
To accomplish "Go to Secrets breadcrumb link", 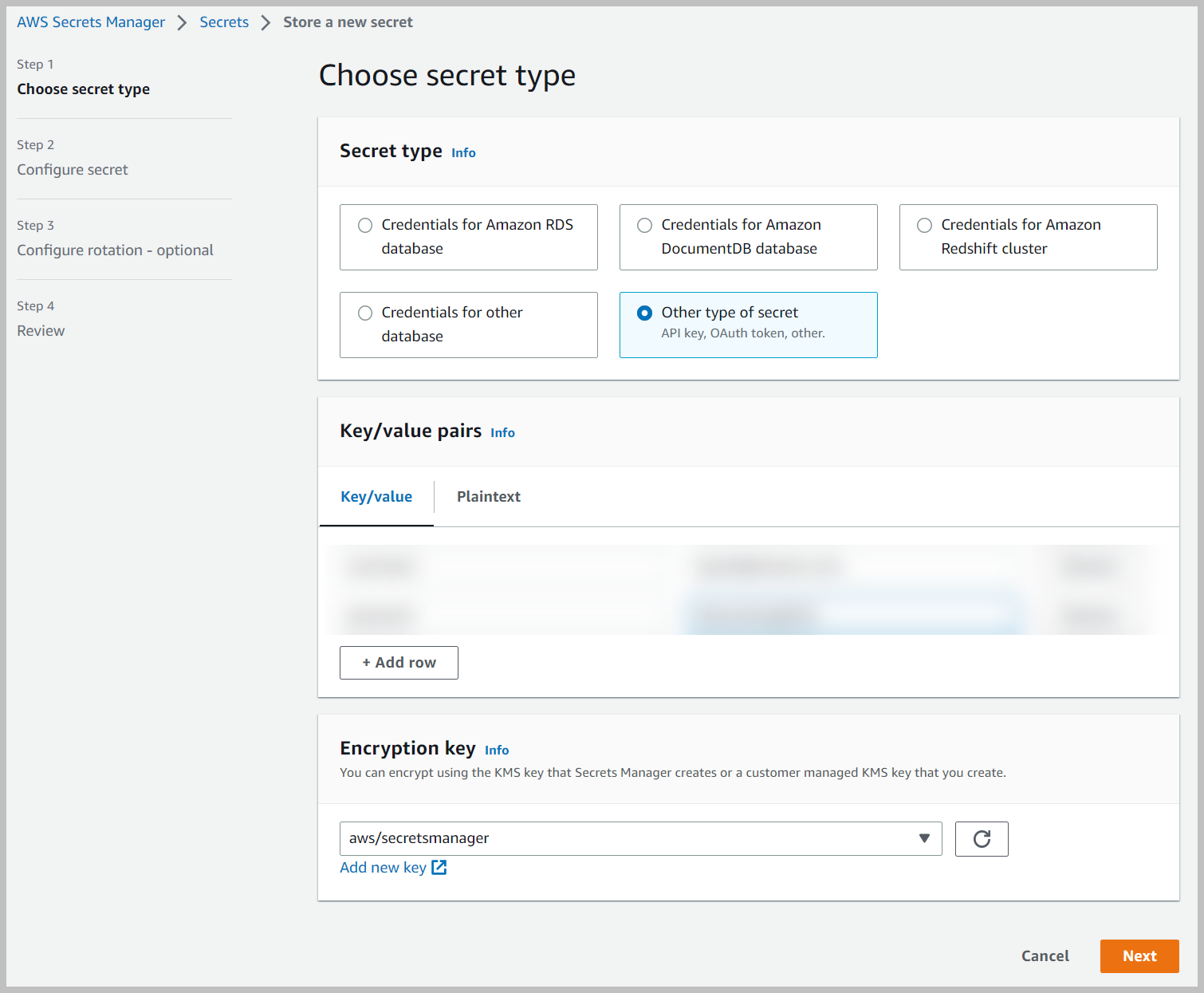I will 224,22.
